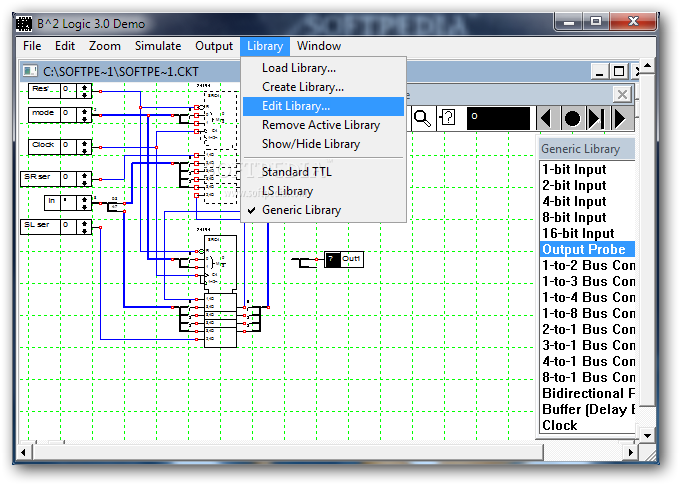The height and width of the screenshot is (485, 680).
Task: Close the open Library menu
Action: pos(265,46)
